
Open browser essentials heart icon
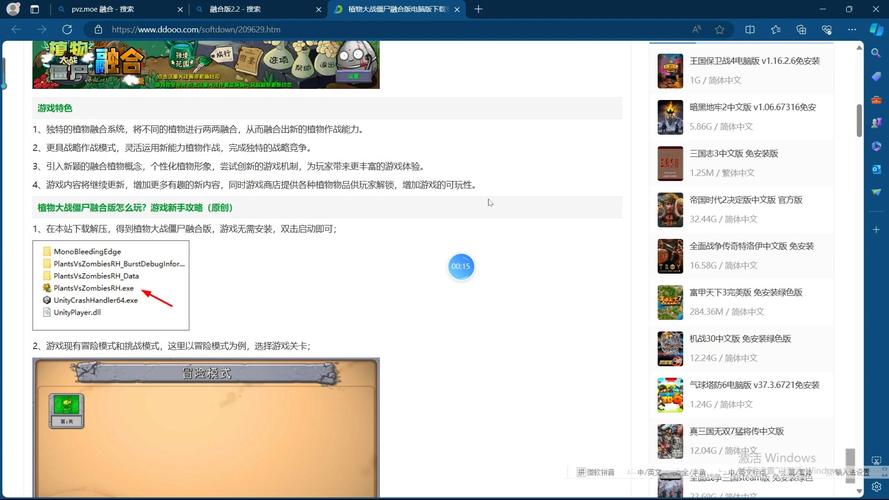pos(827,29)
